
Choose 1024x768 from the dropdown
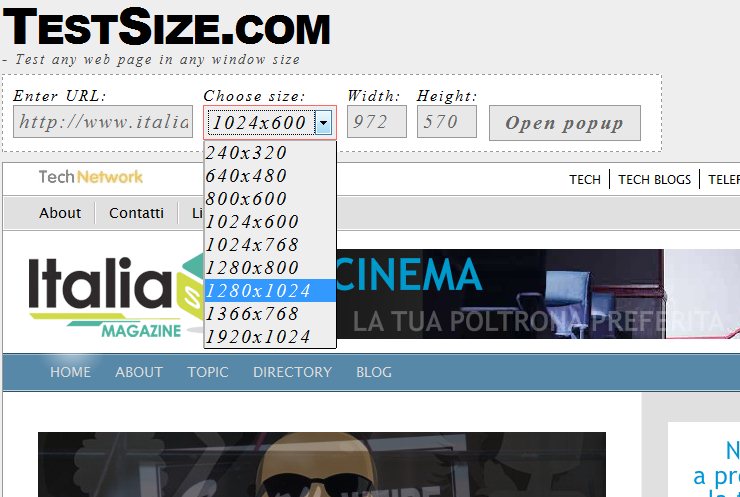270,244
